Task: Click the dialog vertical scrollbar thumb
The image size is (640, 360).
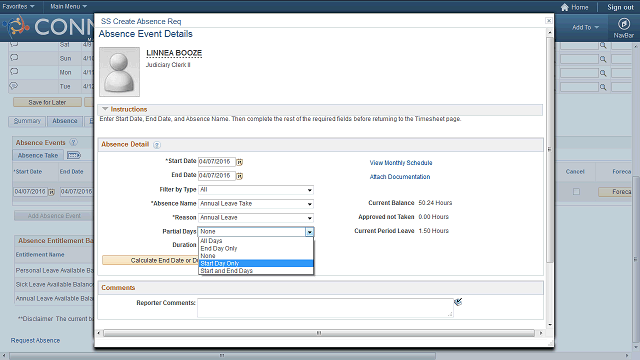Action: pyautogui.click(x=549, y=149)
